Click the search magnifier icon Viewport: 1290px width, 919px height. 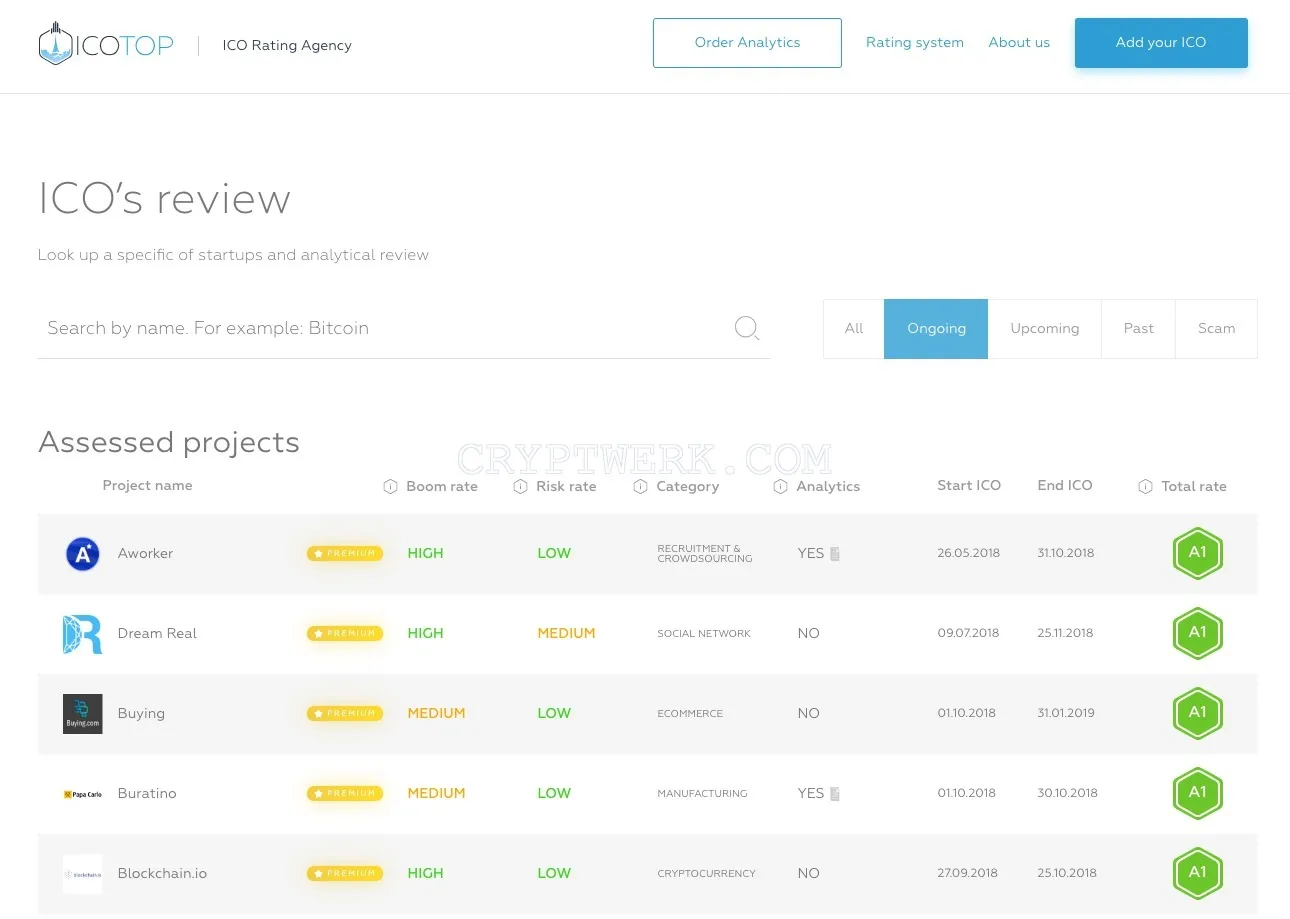[747, 328]
